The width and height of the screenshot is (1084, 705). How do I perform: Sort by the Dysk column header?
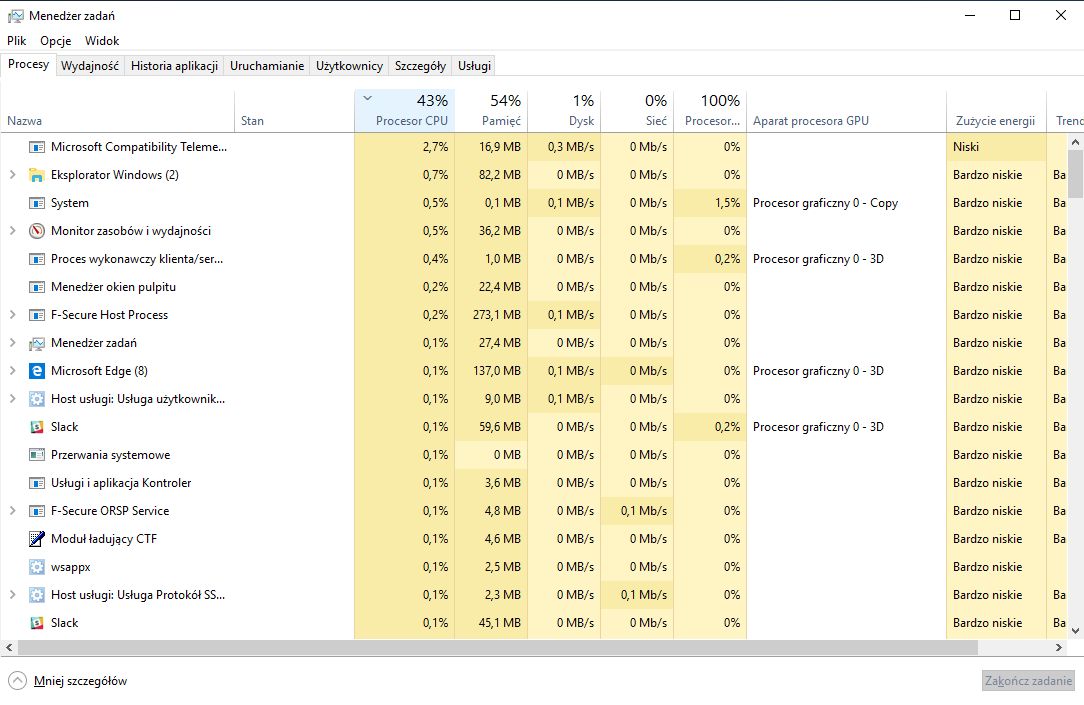564,111
